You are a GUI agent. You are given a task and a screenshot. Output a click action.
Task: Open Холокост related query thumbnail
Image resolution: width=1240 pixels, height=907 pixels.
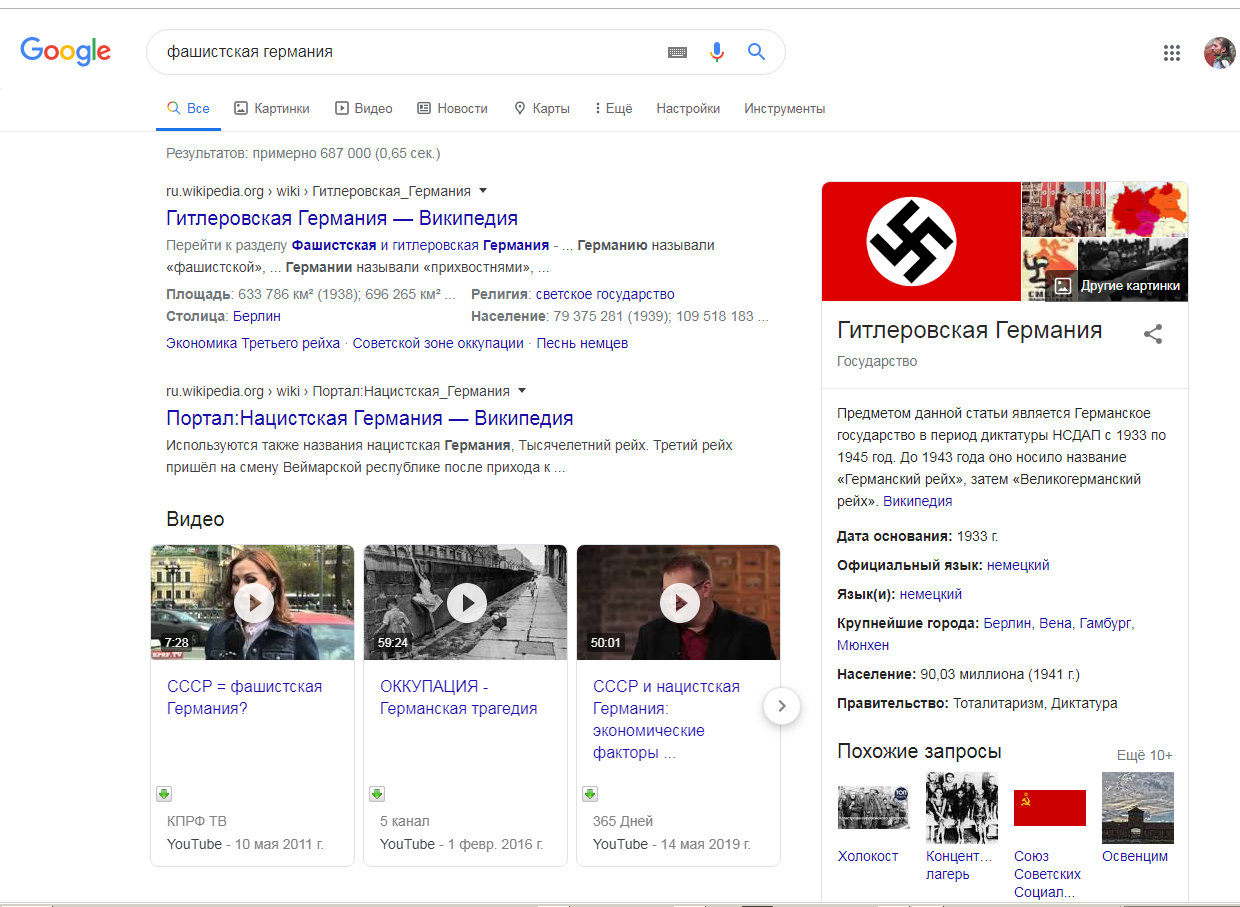873,808
